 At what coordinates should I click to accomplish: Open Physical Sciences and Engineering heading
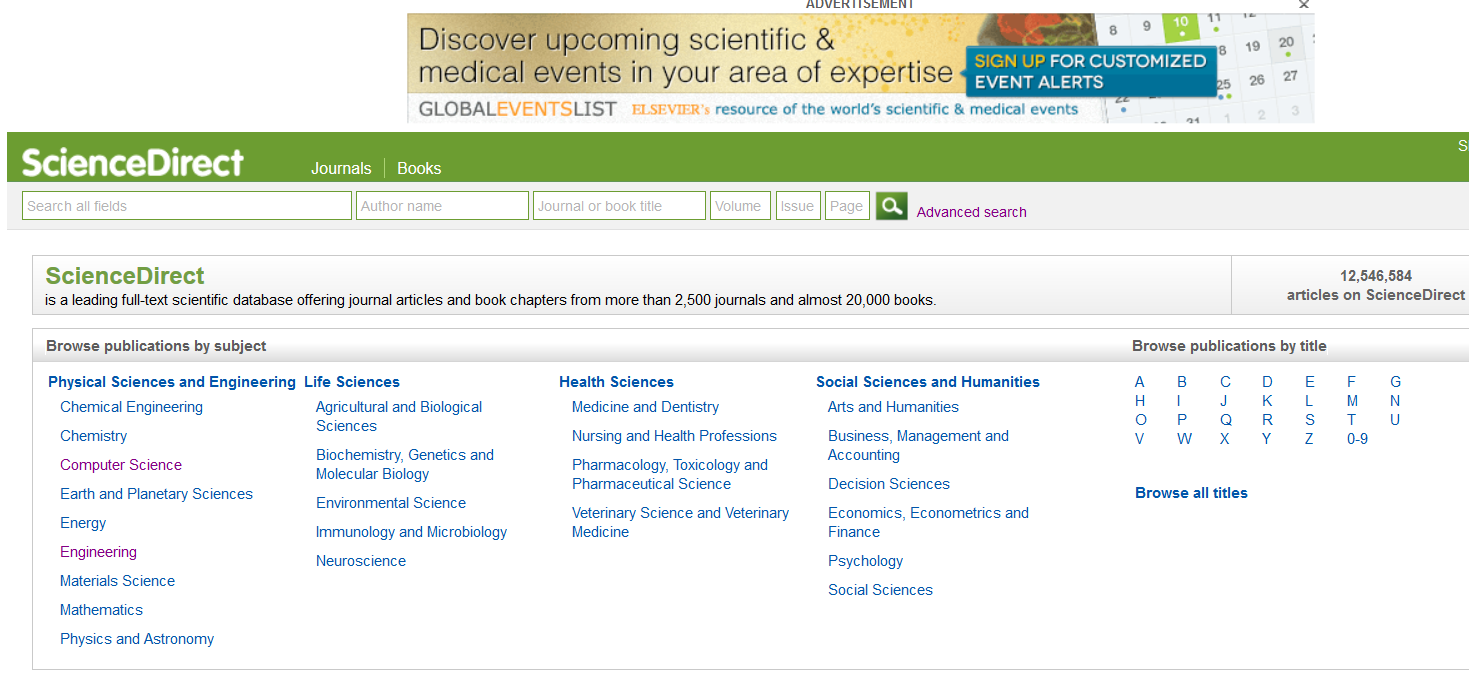(172, 382)
